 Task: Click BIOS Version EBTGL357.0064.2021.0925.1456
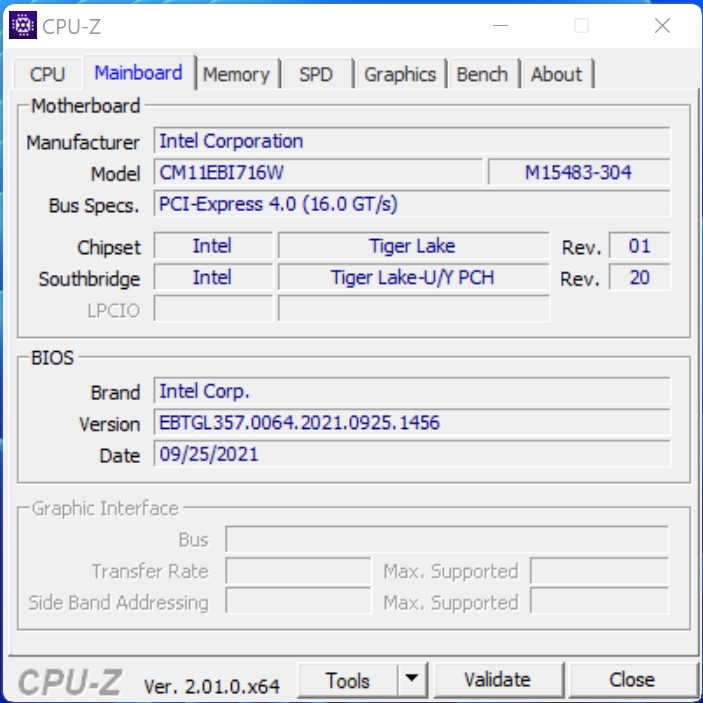[x=412, y=422]
